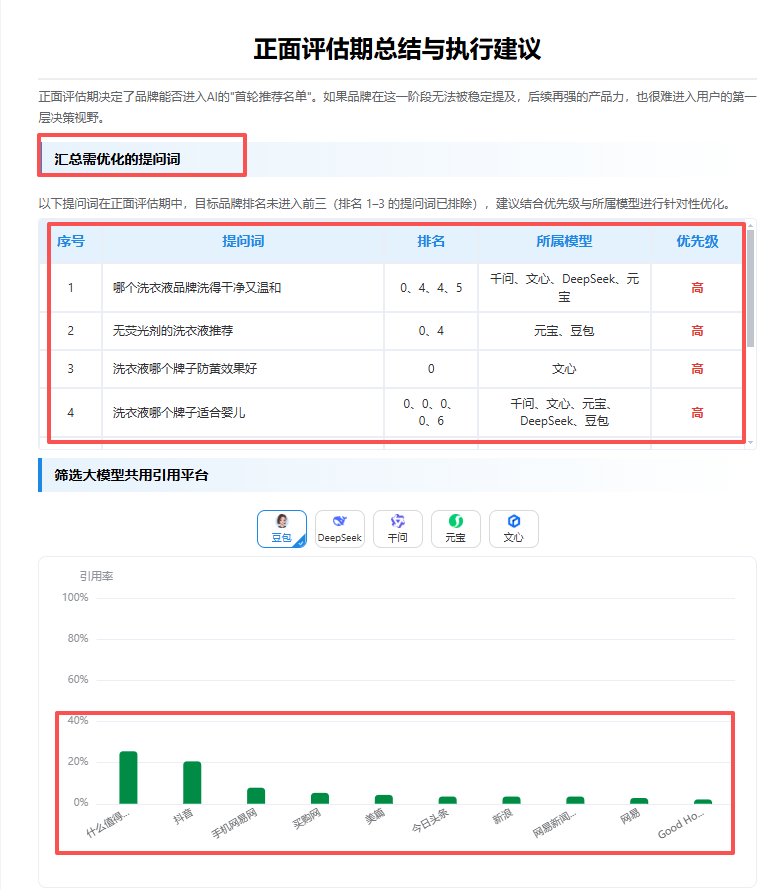Select row 无荧光剂的洗衣液推荐

tap(391, 331)
